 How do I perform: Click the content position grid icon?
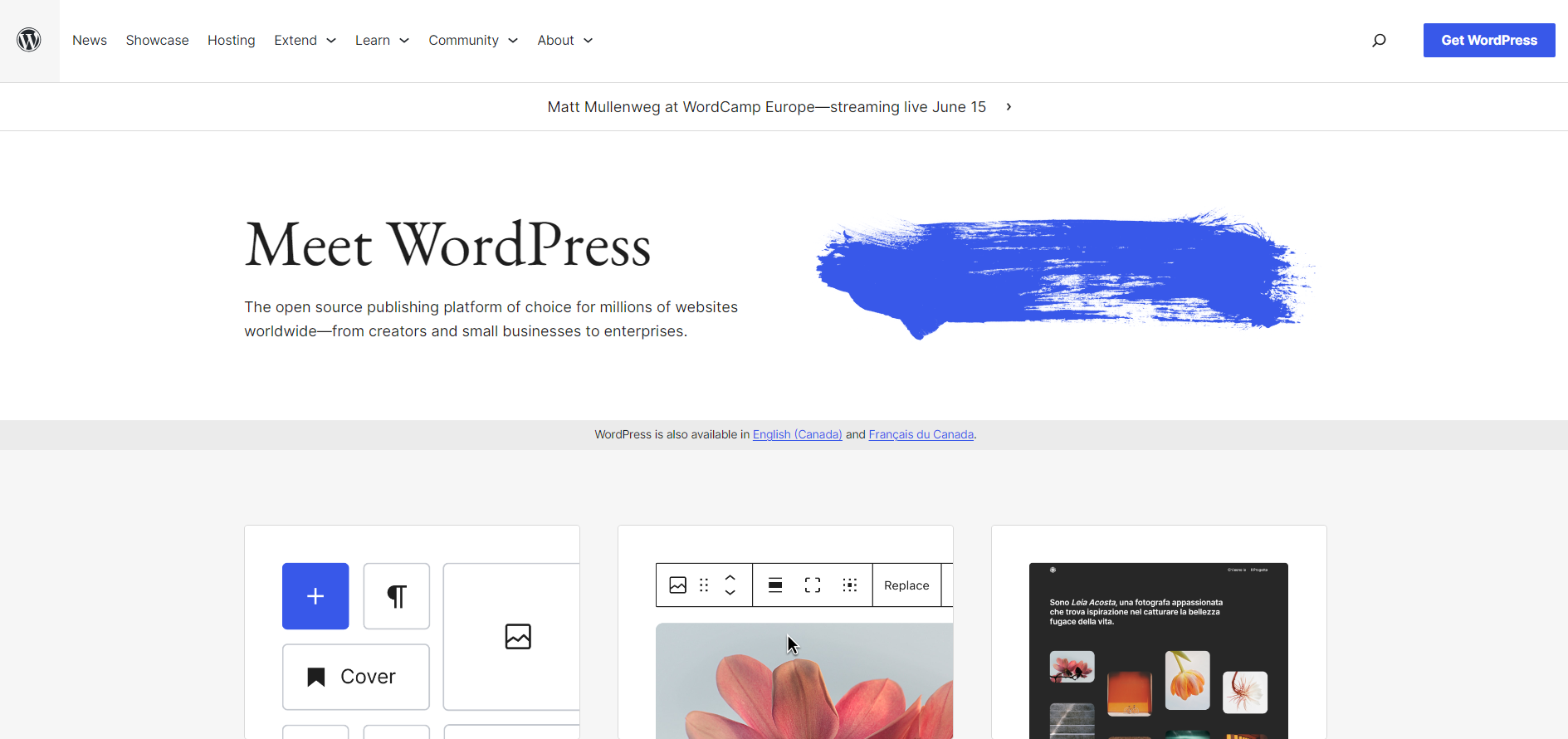[850, 585]
